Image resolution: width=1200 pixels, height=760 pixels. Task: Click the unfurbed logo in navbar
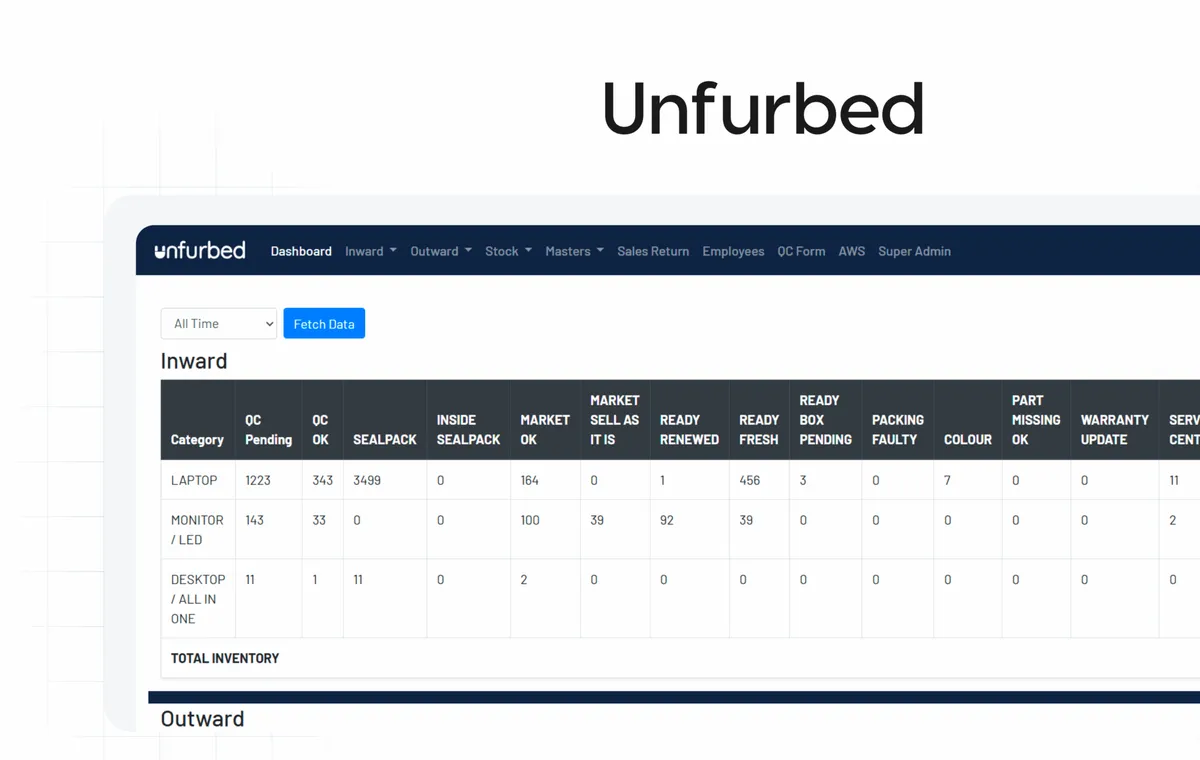pos(200,250)
